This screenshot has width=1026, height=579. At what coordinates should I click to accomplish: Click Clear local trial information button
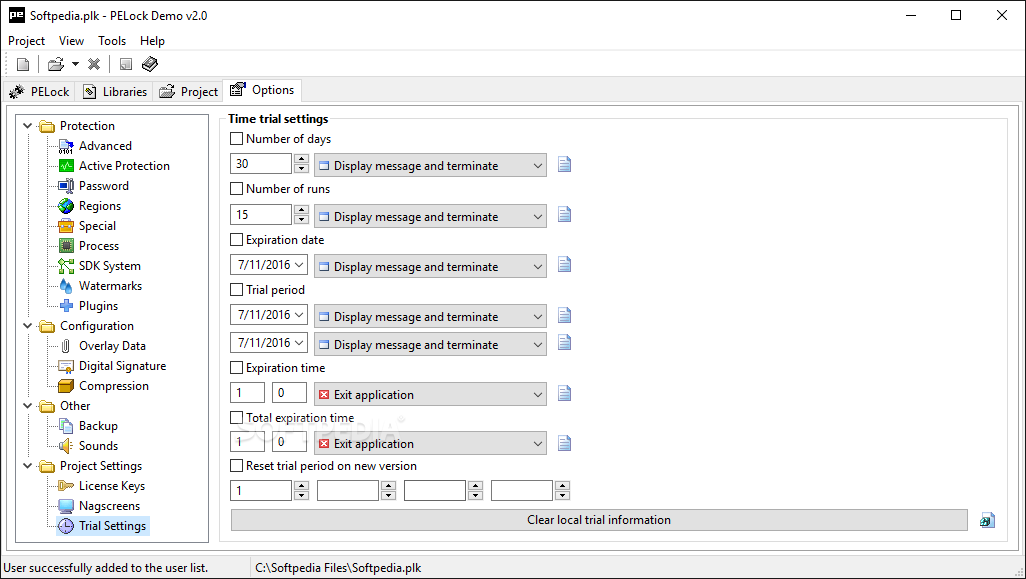pos(599,520)
